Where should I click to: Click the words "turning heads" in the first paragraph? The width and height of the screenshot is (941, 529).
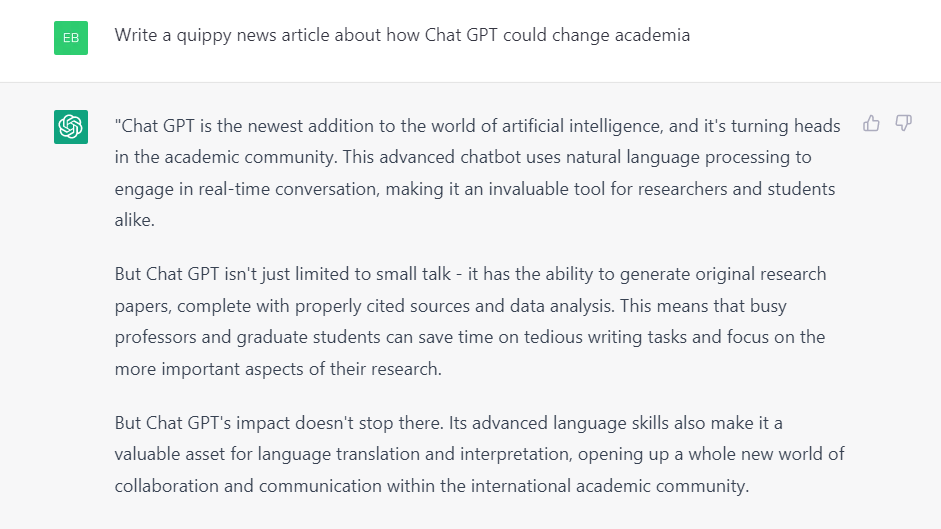click(786, 126)
